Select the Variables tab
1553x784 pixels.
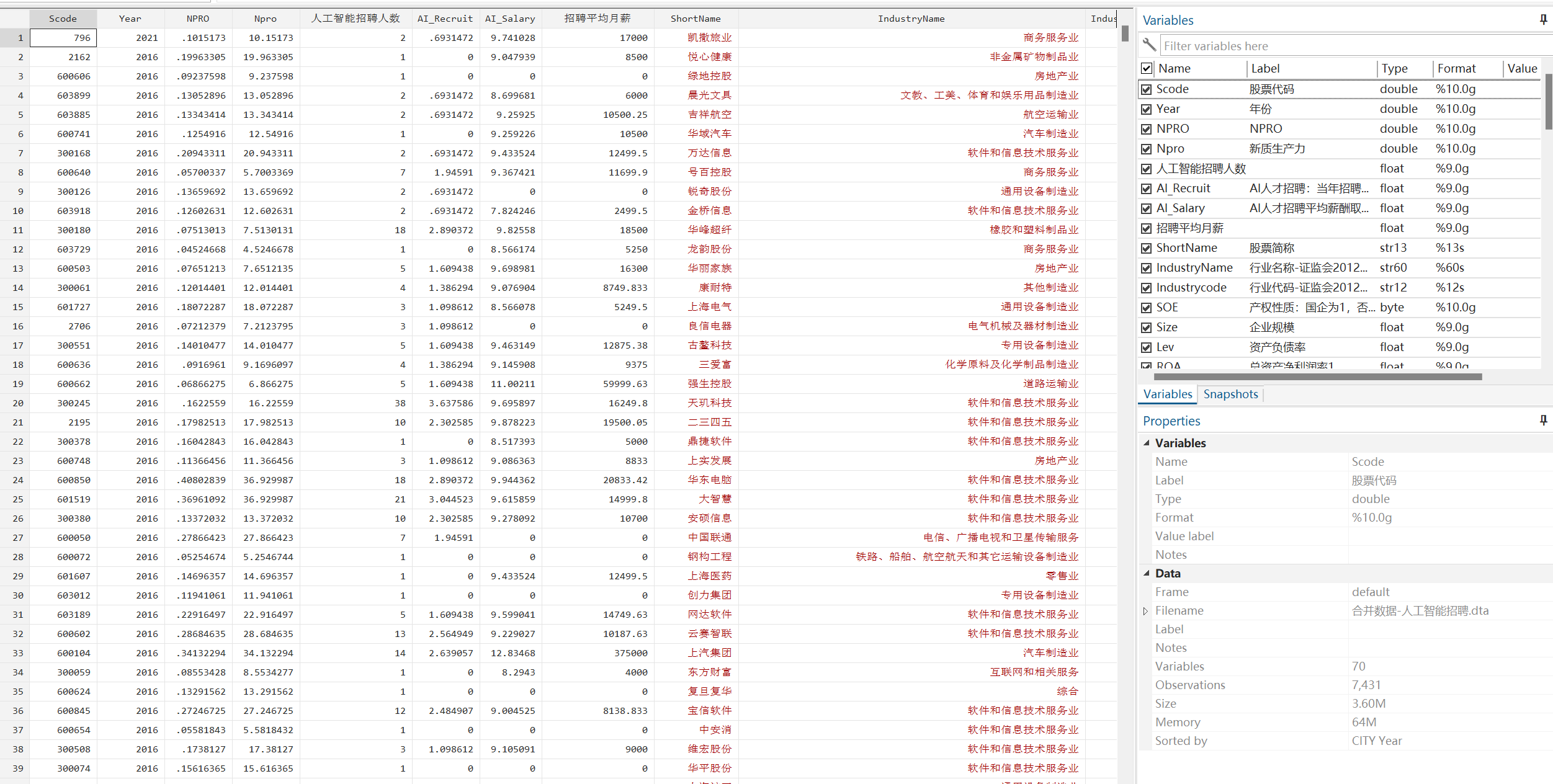pos(1167,394)
